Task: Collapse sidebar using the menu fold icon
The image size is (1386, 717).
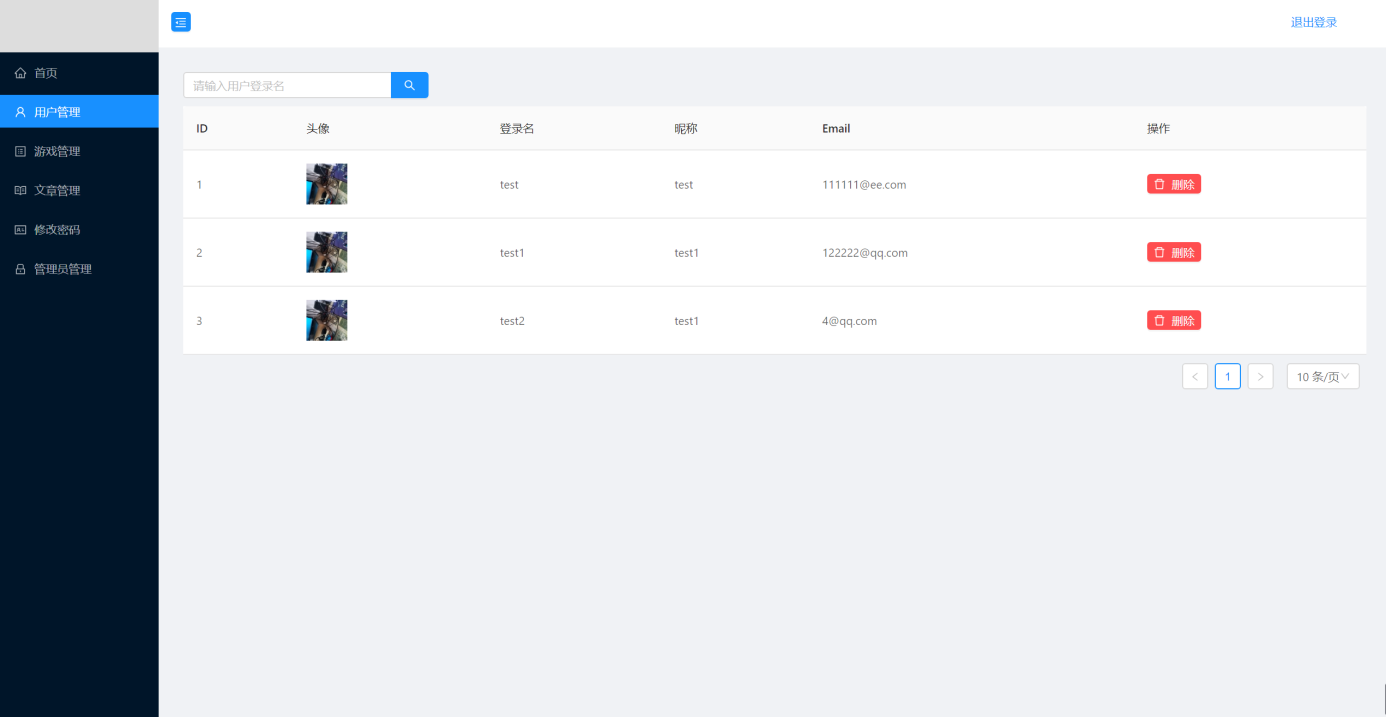Action: point(181,22)
